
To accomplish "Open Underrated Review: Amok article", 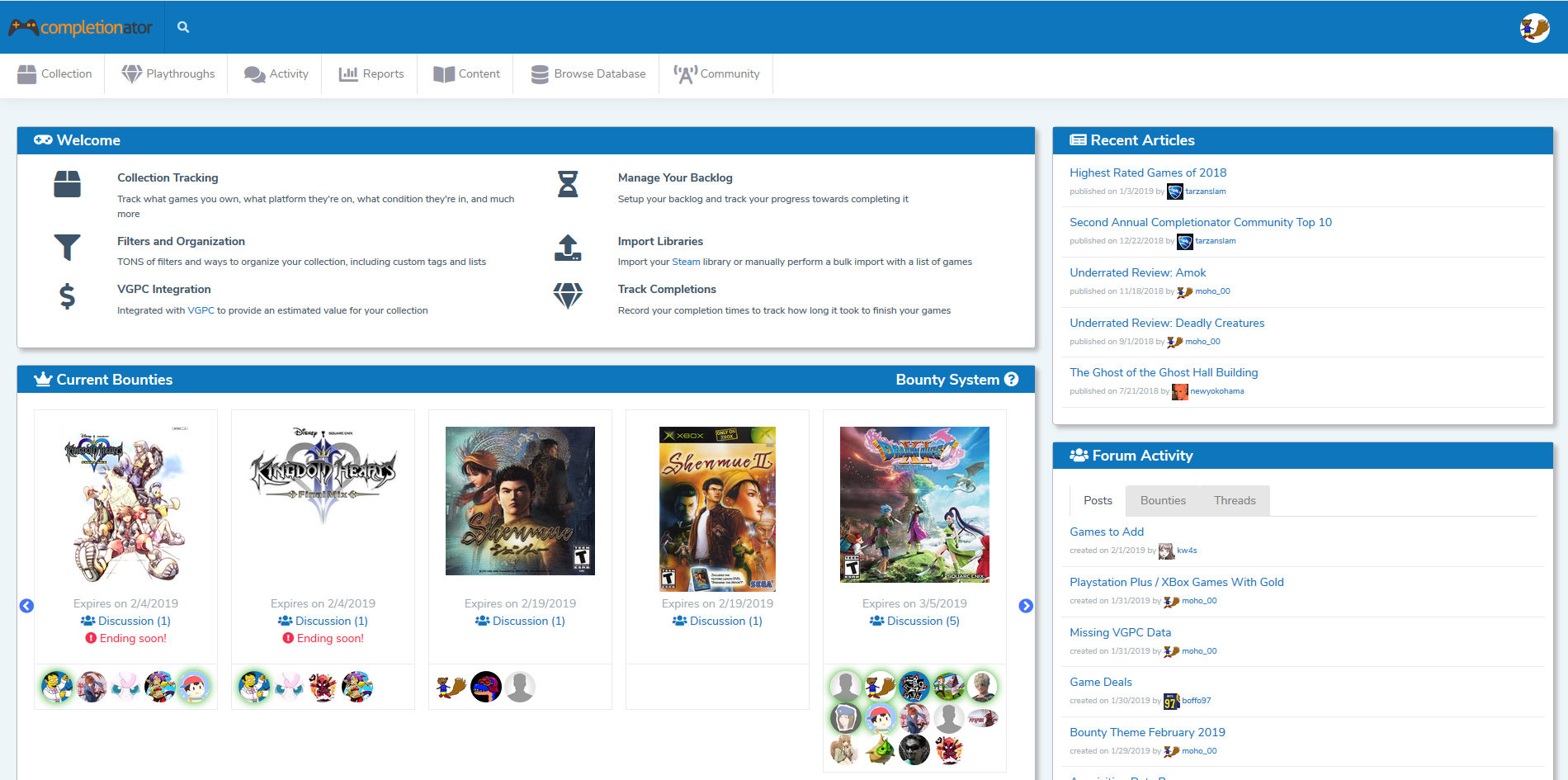I will 1138,273.
